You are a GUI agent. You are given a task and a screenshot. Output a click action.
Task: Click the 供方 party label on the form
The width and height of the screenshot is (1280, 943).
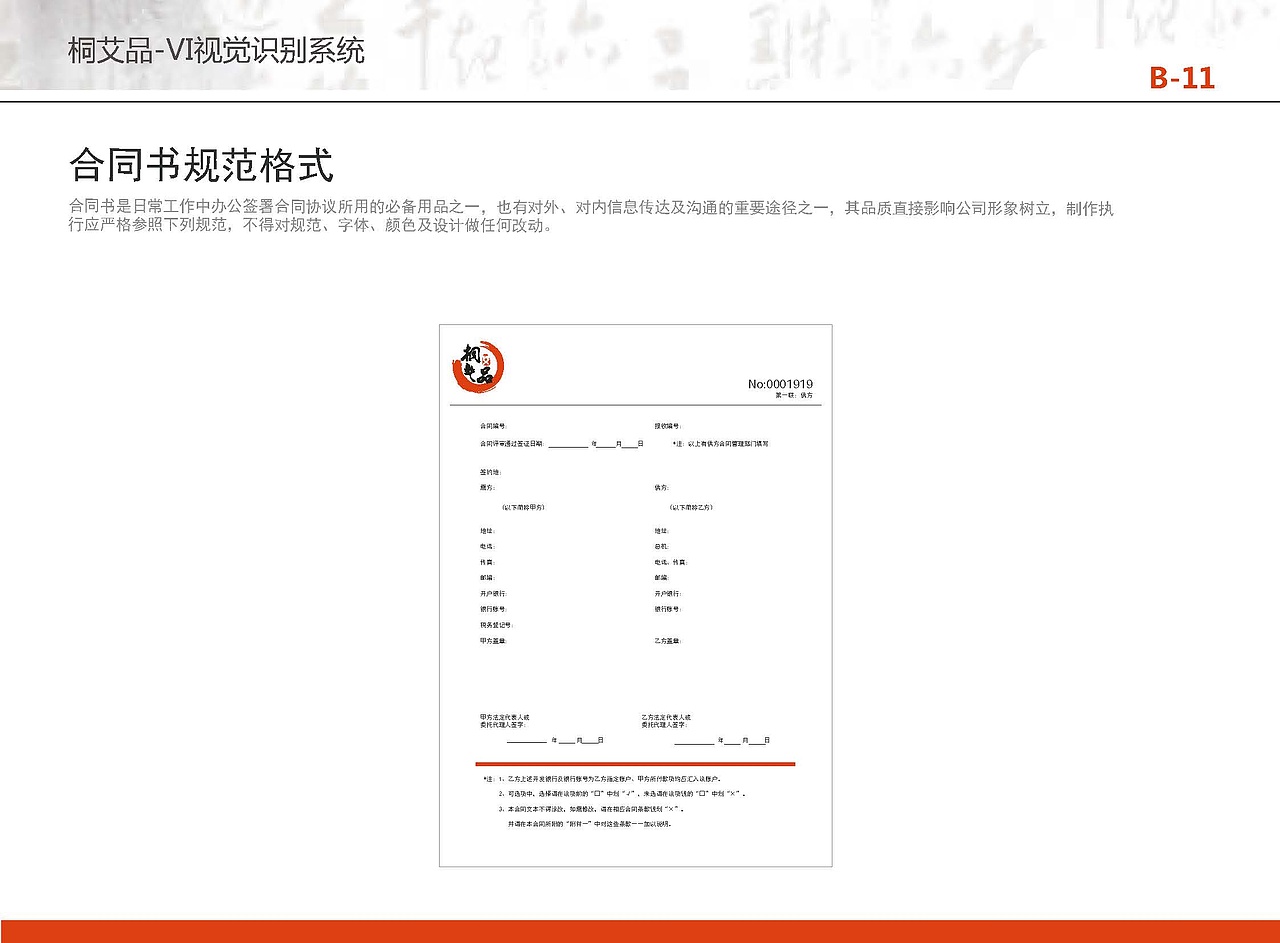point(662,488)
